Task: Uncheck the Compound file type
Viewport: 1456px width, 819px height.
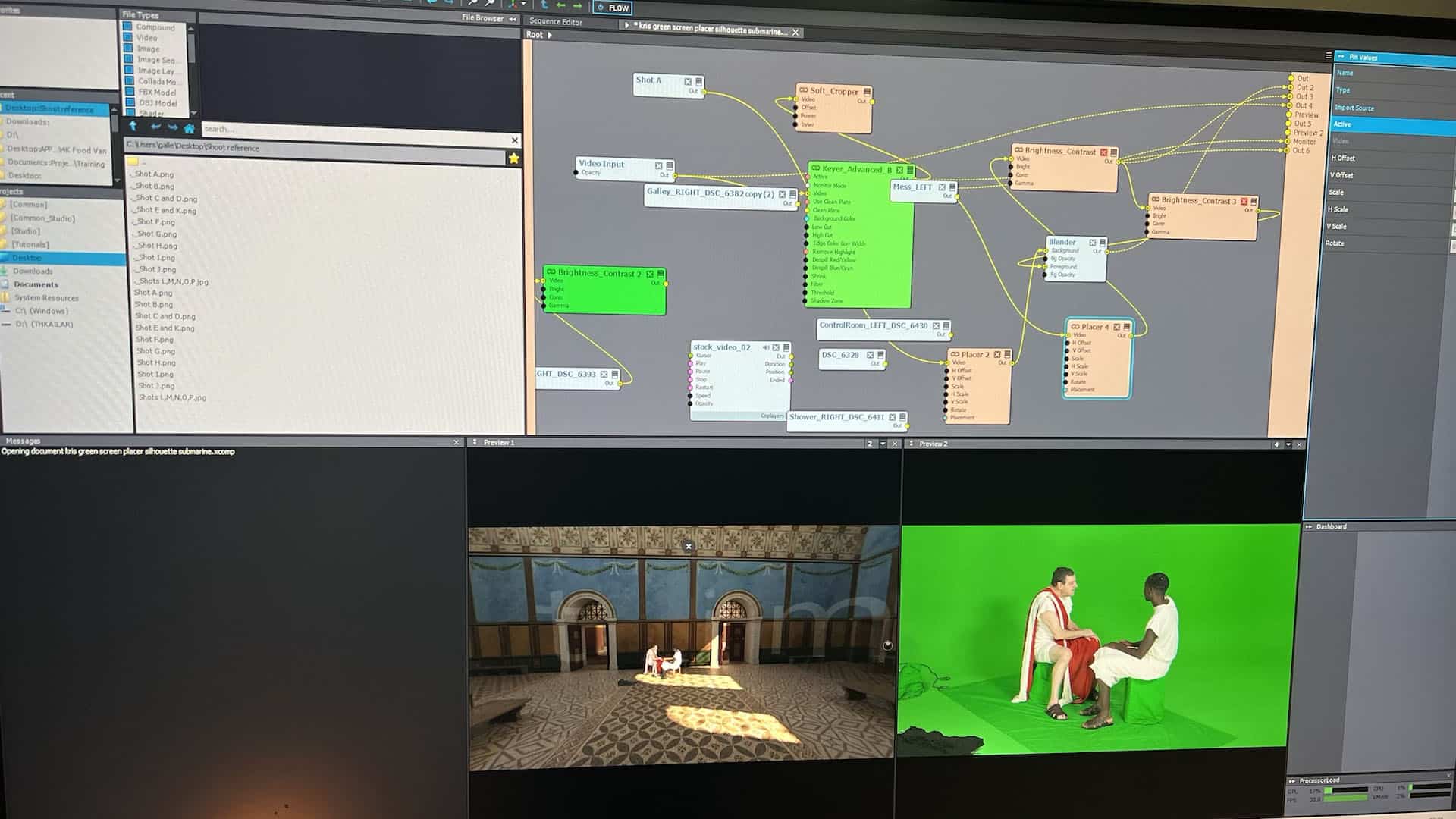Action: point(128,27)
